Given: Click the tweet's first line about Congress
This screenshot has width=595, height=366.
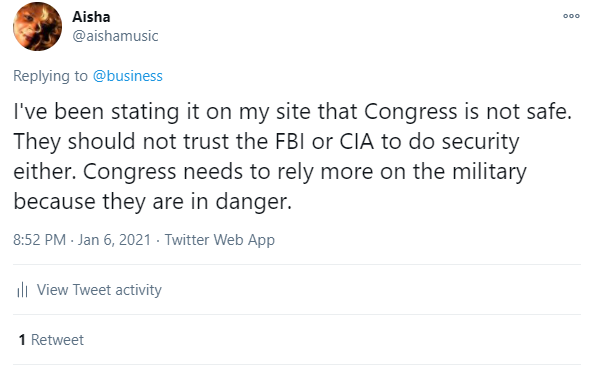Looking at the screenshot, I should coord(292,112).
